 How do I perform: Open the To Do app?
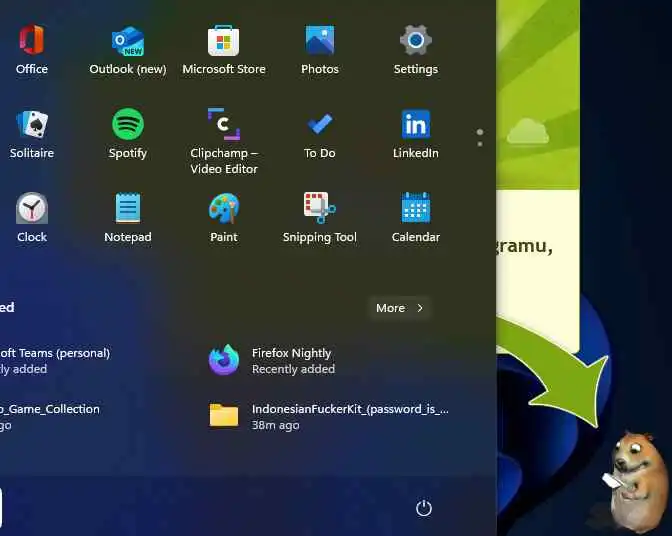click(x=320, y=133)
